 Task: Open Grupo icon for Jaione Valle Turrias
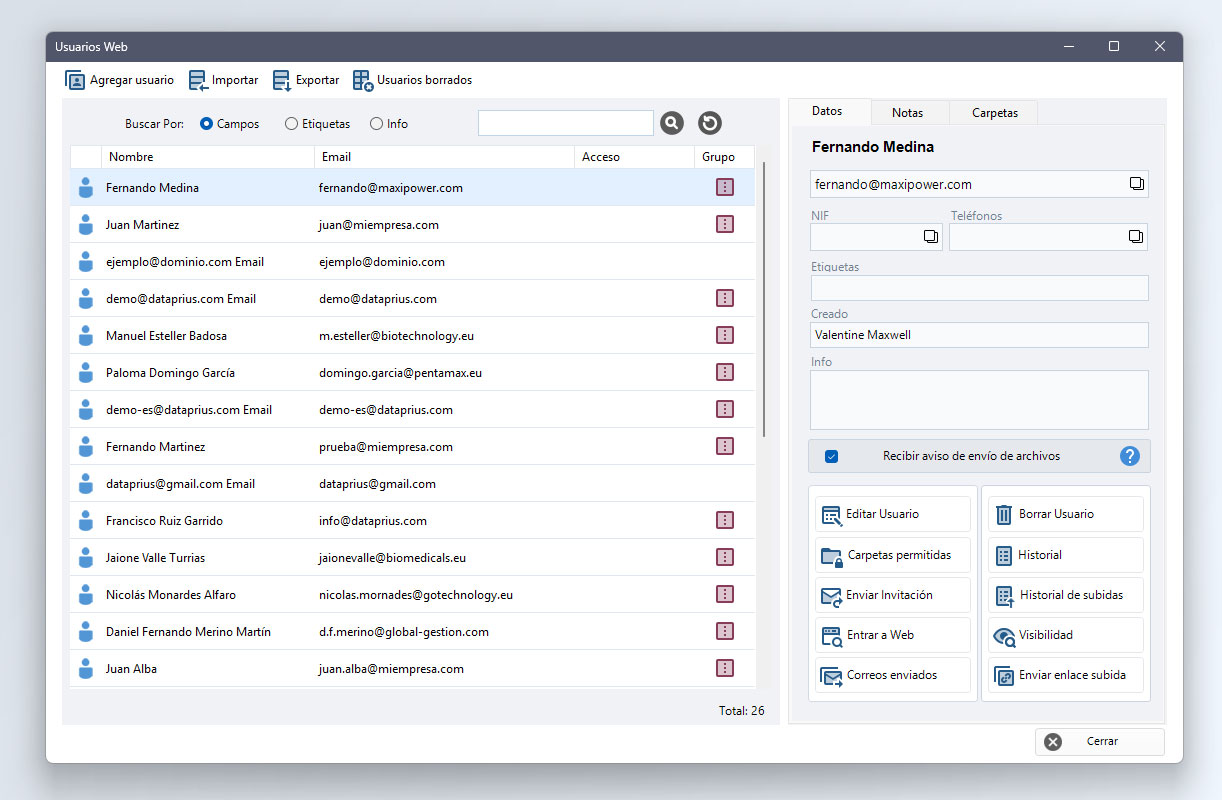[x=725, y=557]
